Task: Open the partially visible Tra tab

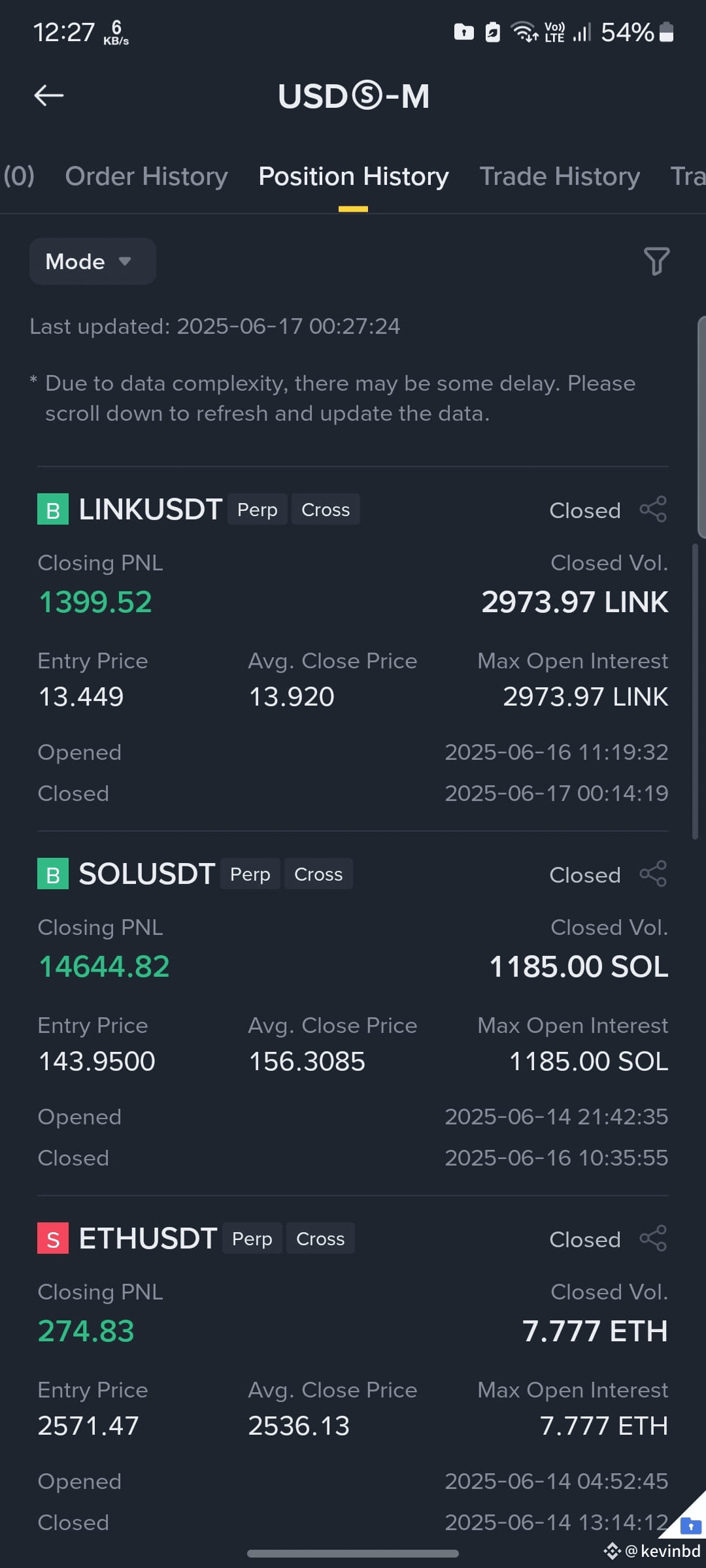Action: (x=688, y=176)
